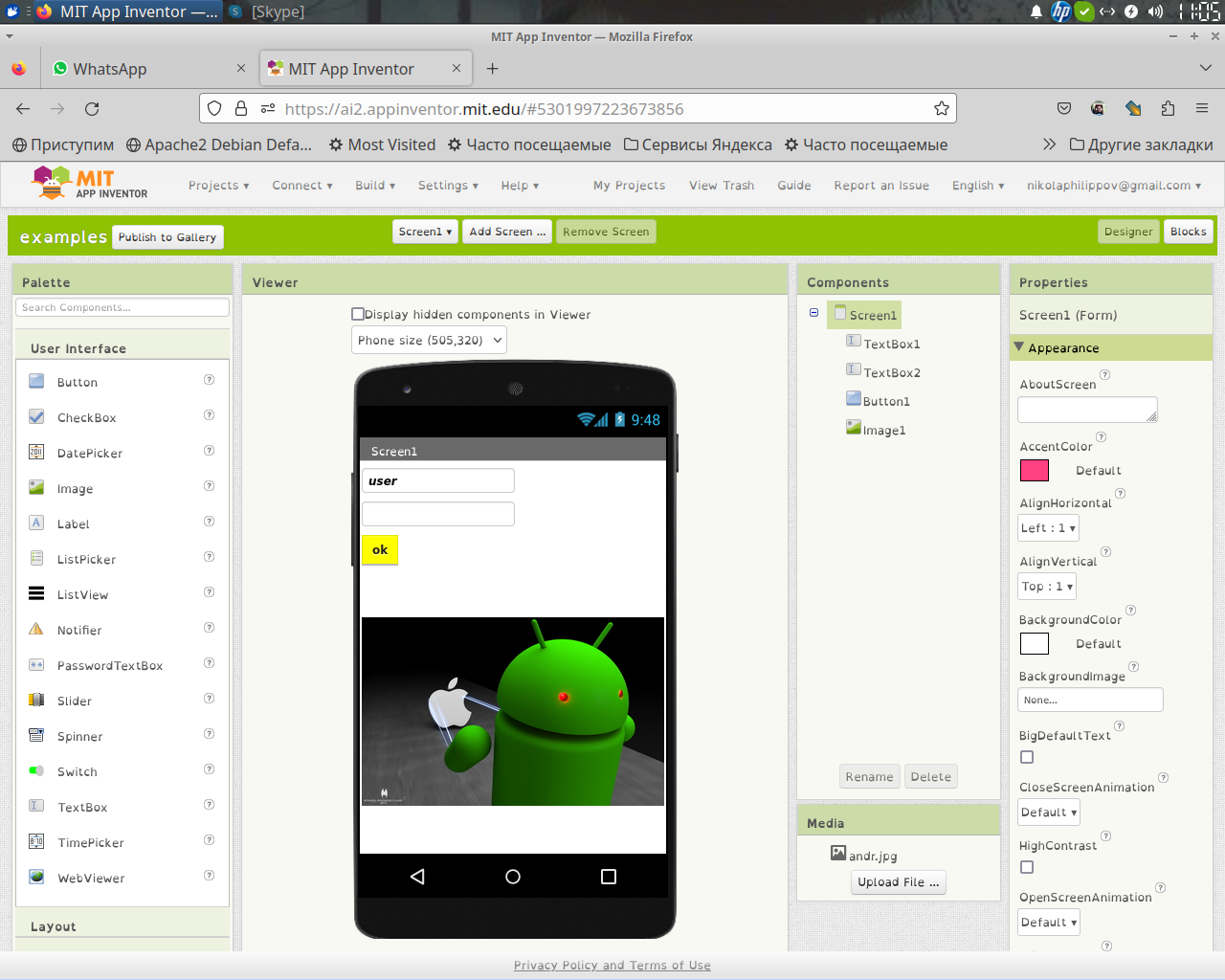
Task: Click the yellow ok button in Viewer
Action: point(380,550)
